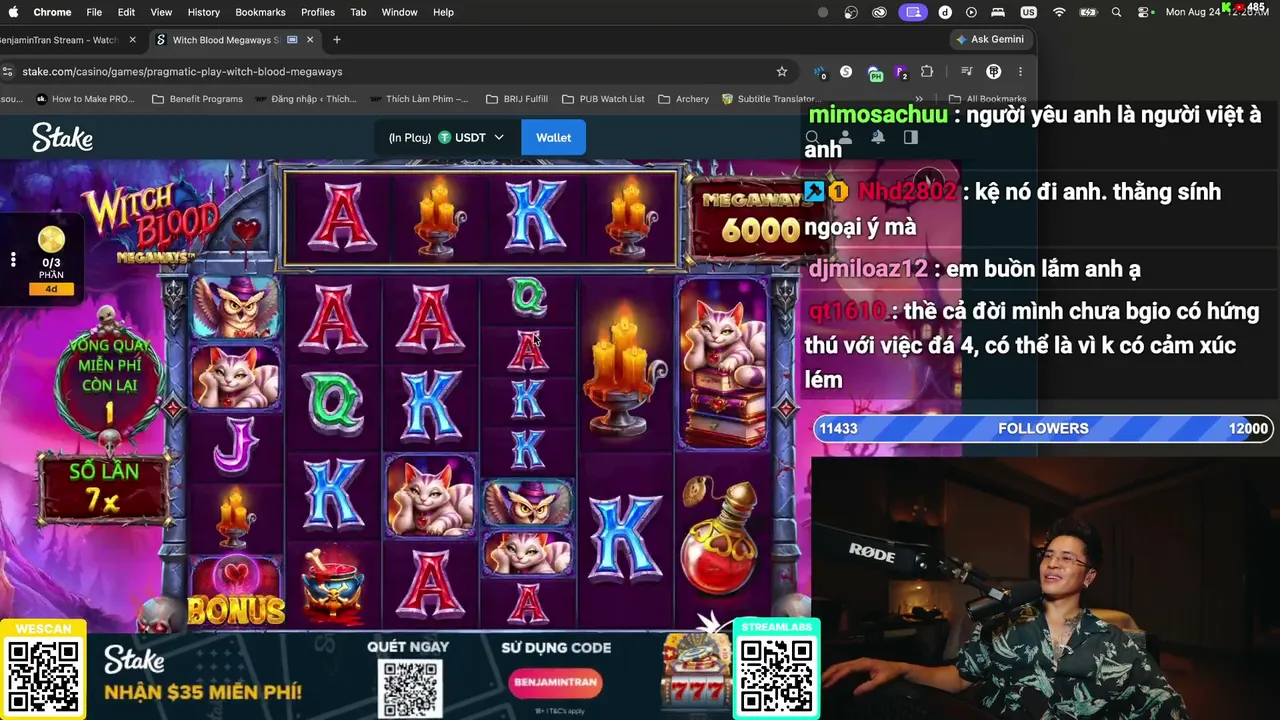This screenshot has height=720, width=1280.
Task: Open the Bookmarks menu
Action: pos(260,12)
